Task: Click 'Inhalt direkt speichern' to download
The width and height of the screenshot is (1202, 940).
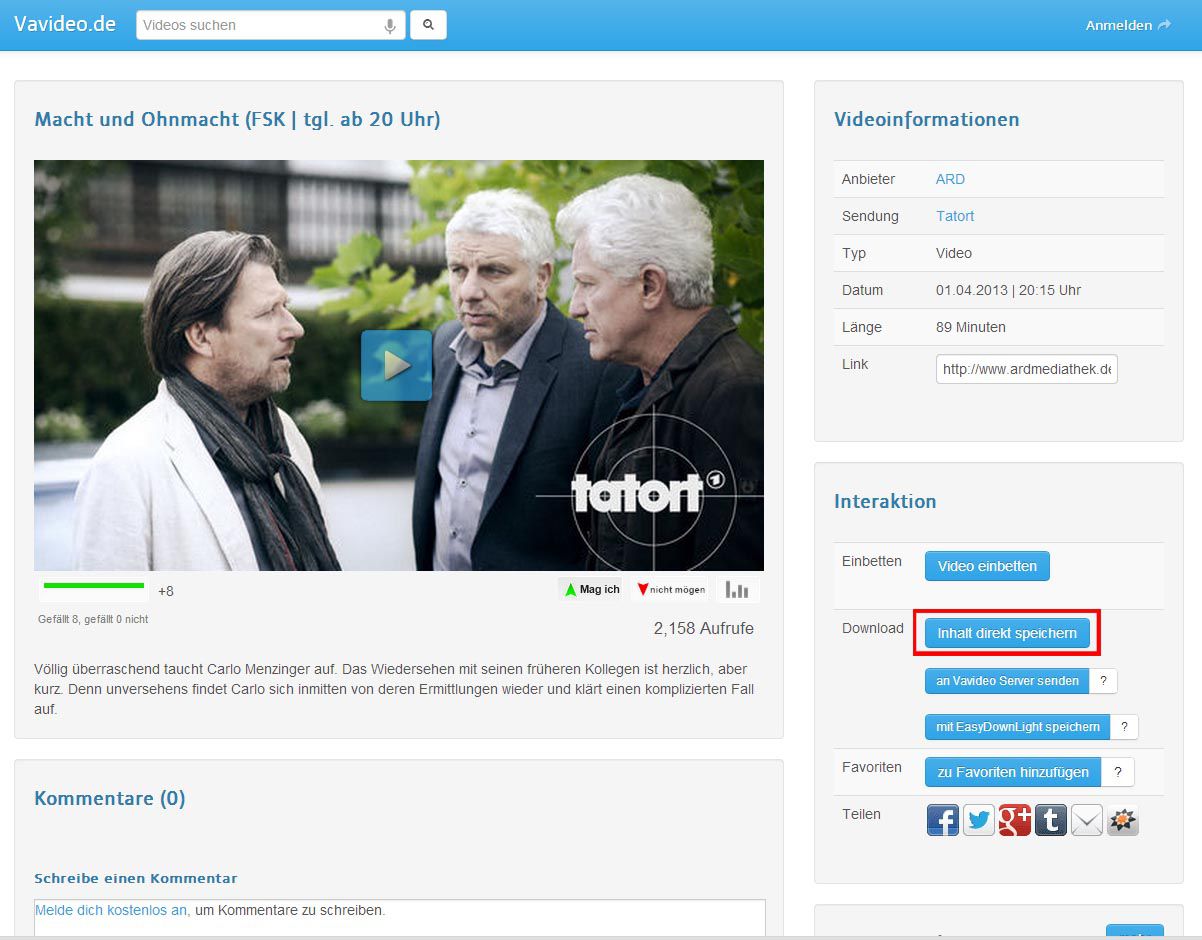Action: pos(1006,633)
